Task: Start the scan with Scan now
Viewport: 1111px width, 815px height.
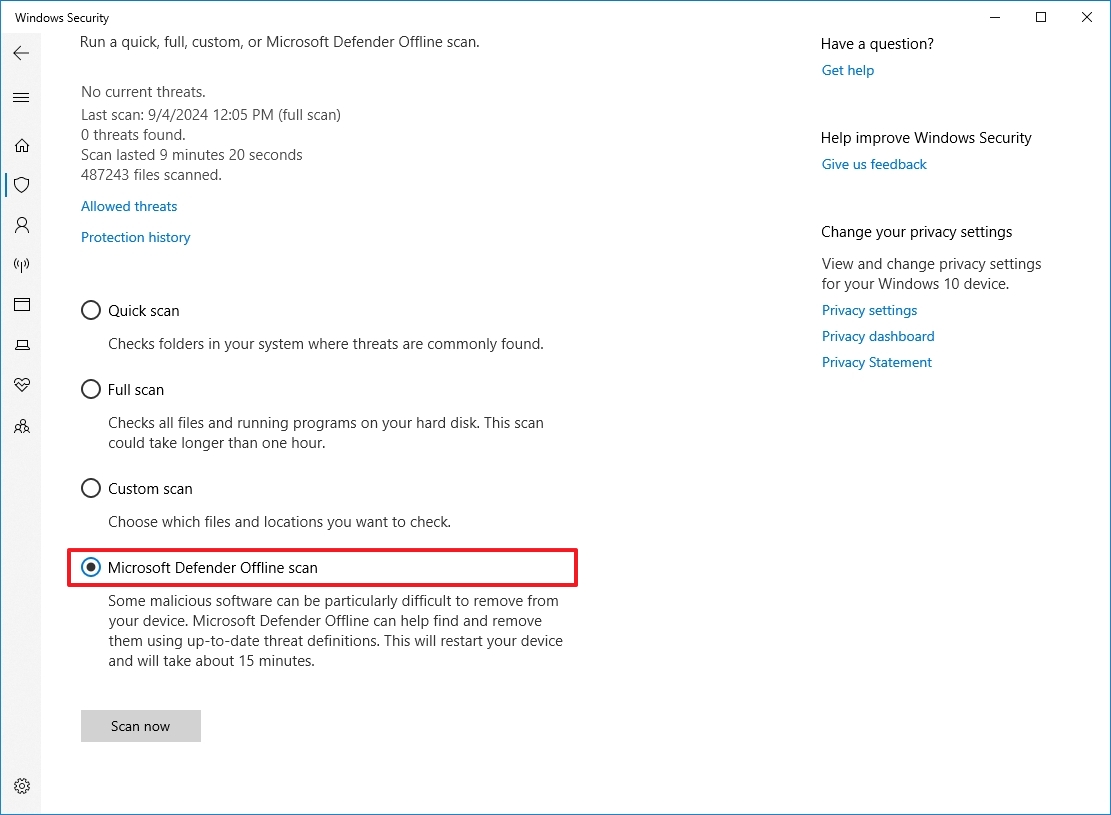Action: (x=140, y=726)
